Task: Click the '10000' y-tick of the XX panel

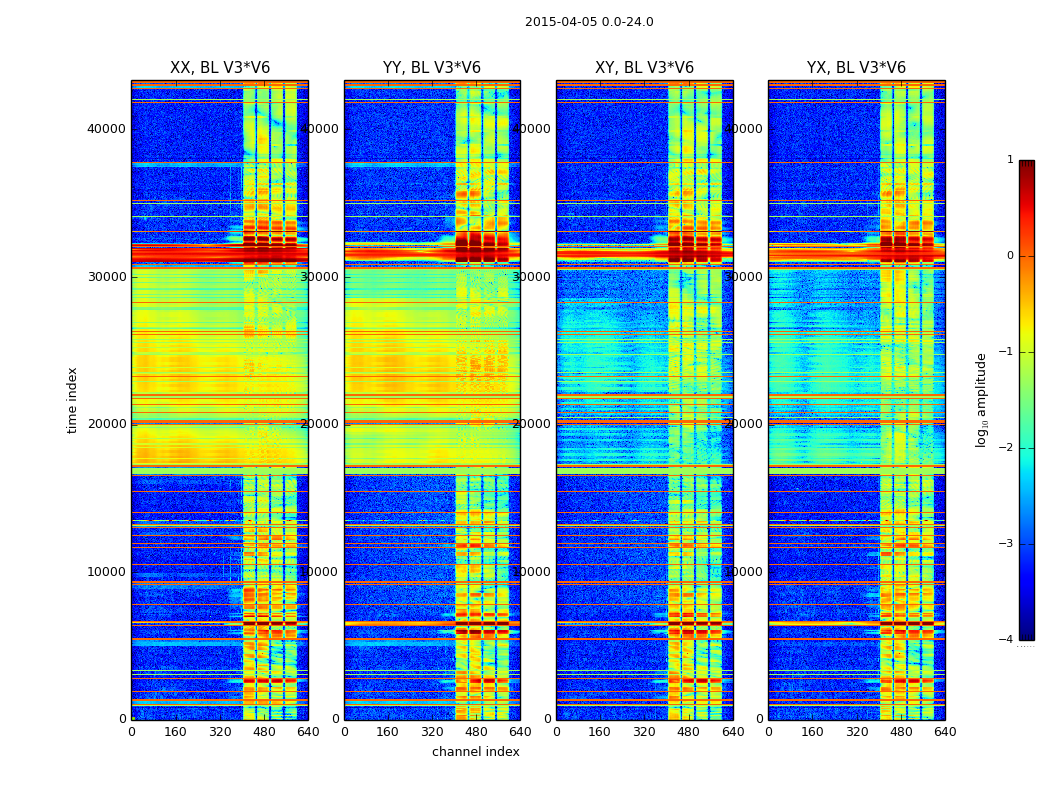Action: pos(106,571)
